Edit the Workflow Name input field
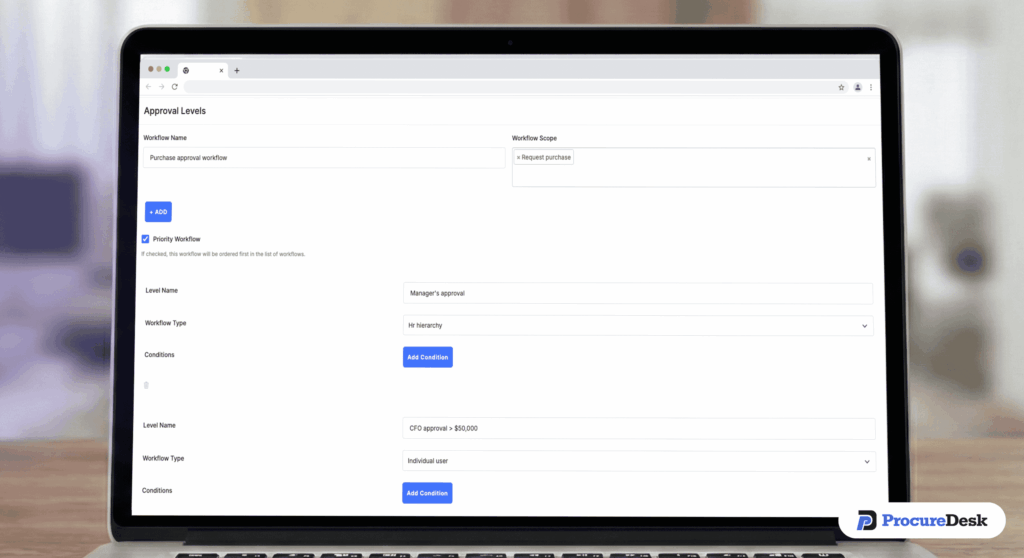 (x=324, y=157)
